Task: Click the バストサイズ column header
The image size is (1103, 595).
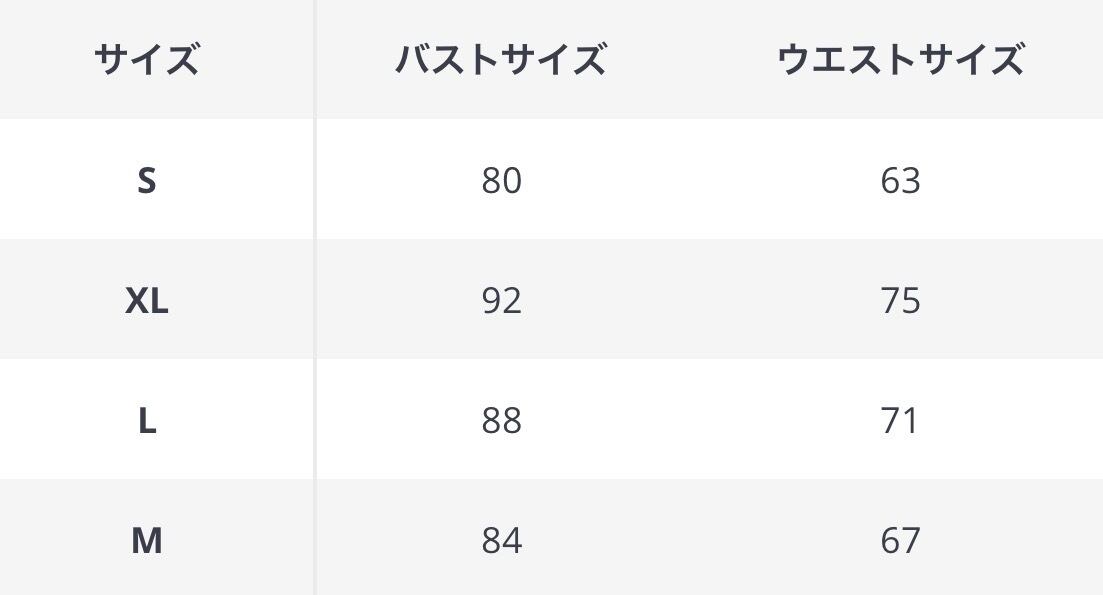Action: pos(500,60)
